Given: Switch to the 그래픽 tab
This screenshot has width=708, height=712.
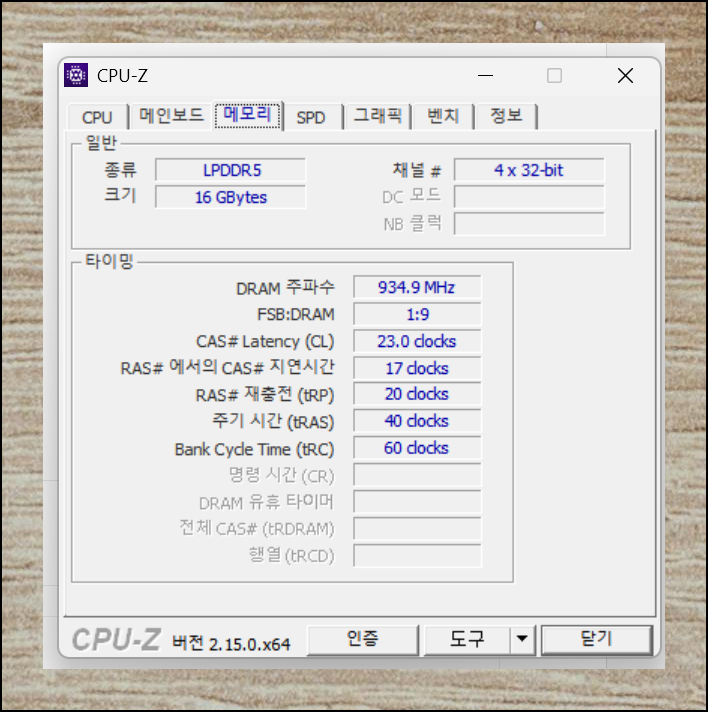Looking at the screenshot, I should 377,116.
